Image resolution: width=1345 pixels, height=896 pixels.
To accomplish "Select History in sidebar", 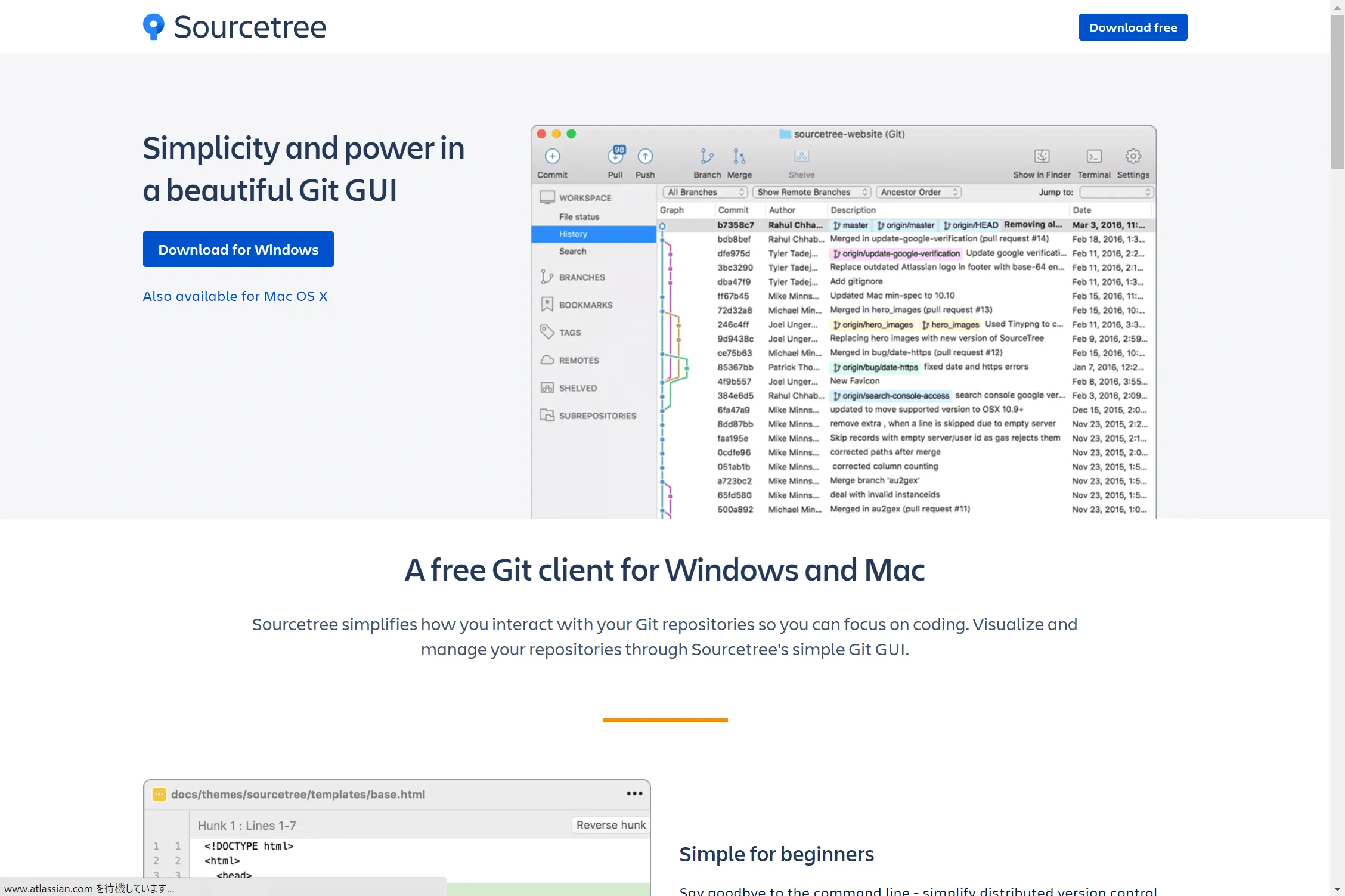I will (593, 234).
